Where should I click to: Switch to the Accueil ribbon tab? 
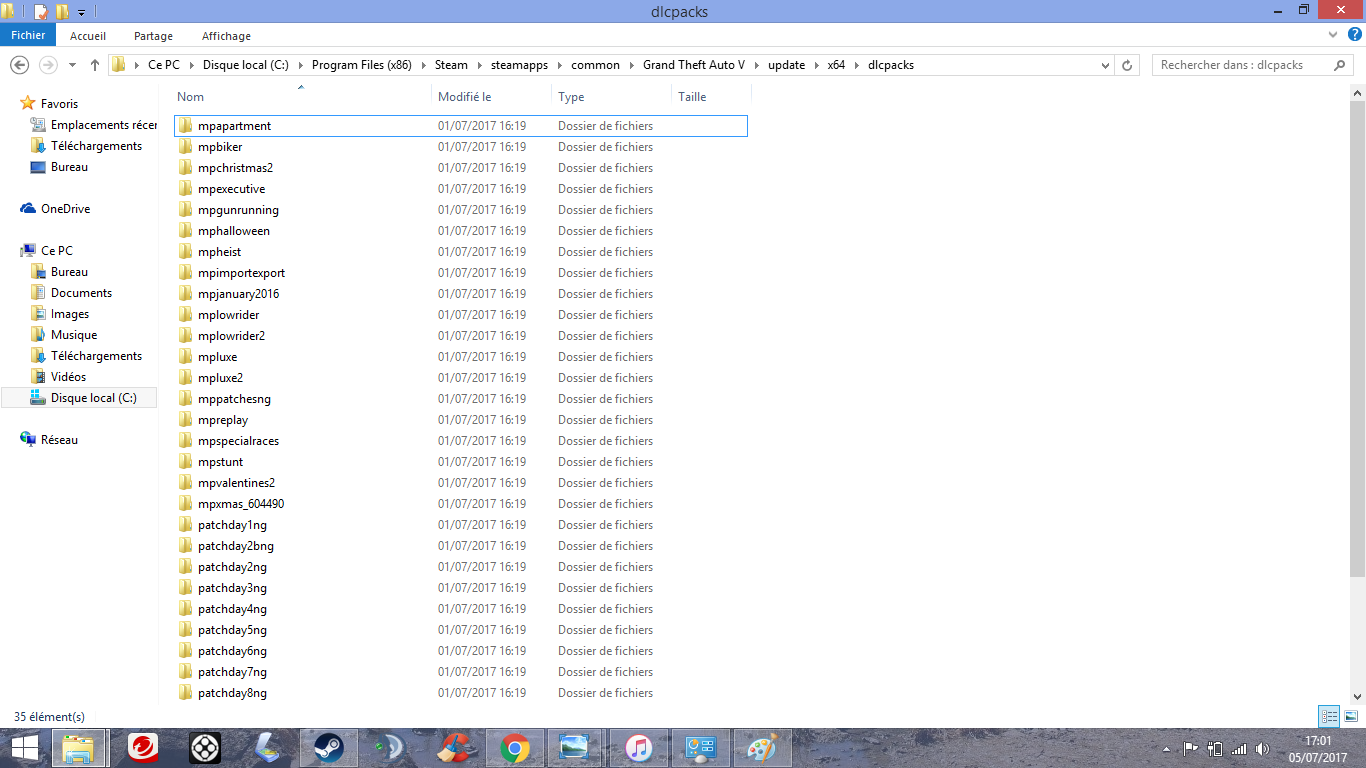[x=88, y=36]
